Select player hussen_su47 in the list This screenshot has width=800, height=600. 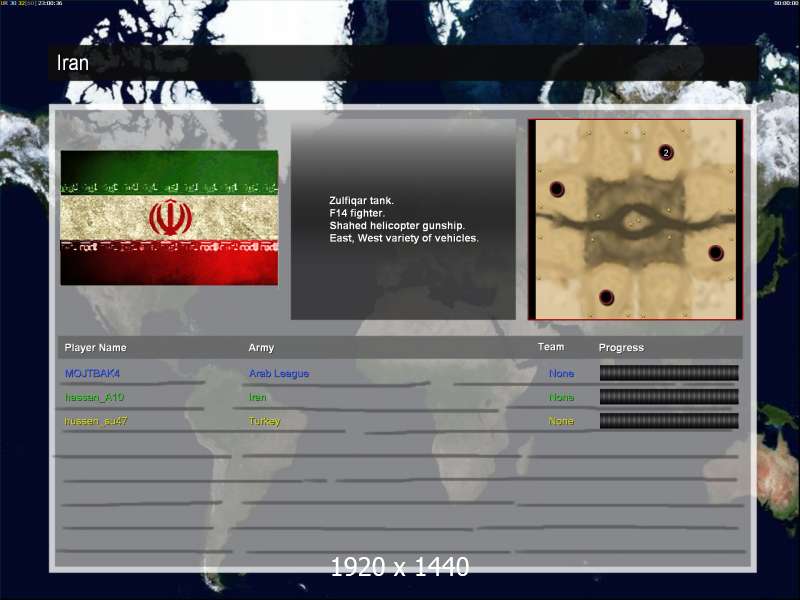(x=95, y=421)
